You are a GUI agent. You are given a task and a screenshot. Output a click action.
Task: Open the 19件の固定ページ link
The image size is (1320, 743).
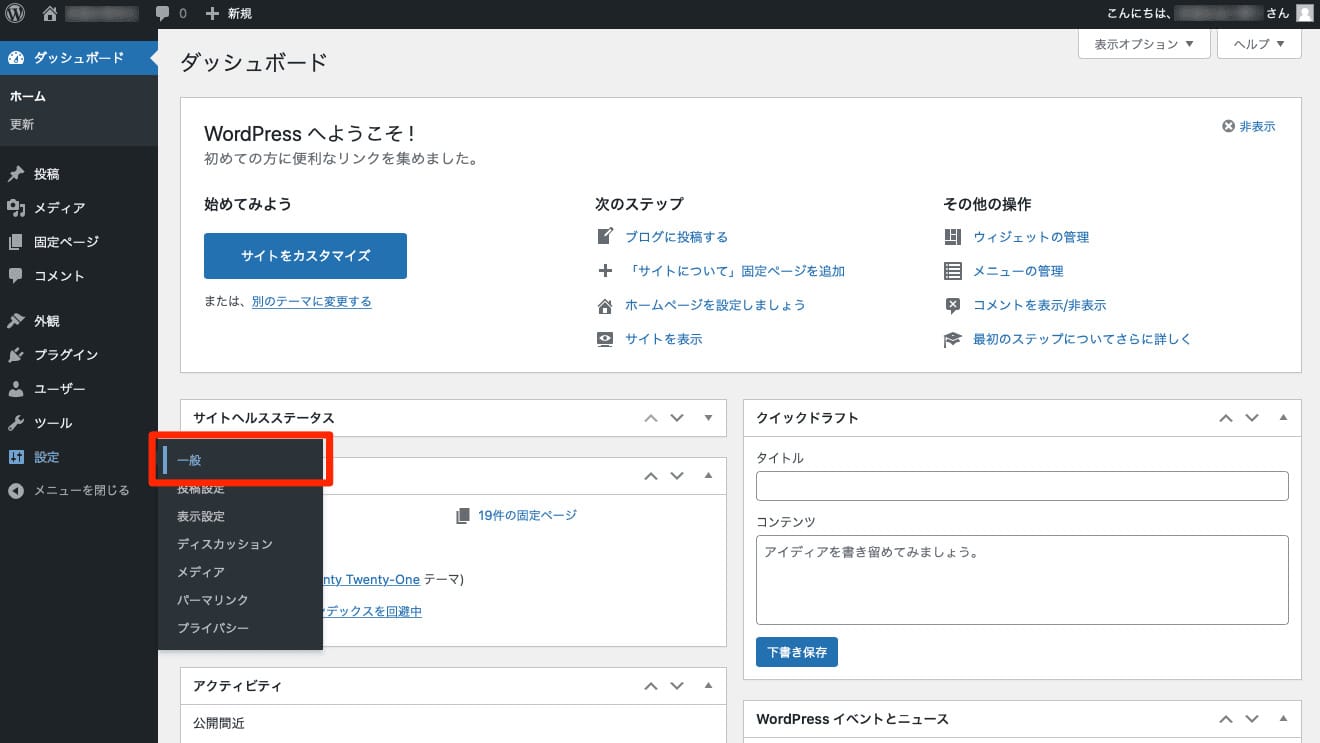click(528, 515)
